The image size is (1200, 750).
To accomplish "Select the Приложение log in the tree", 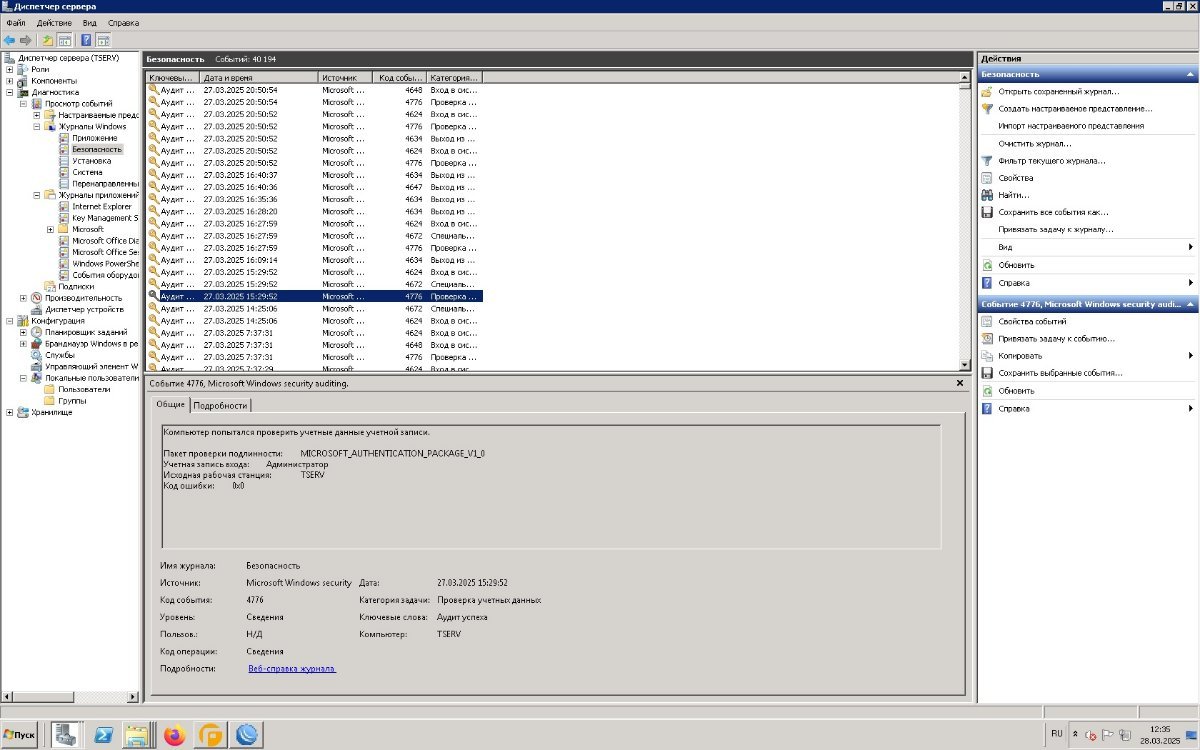I will pos(95,138).
